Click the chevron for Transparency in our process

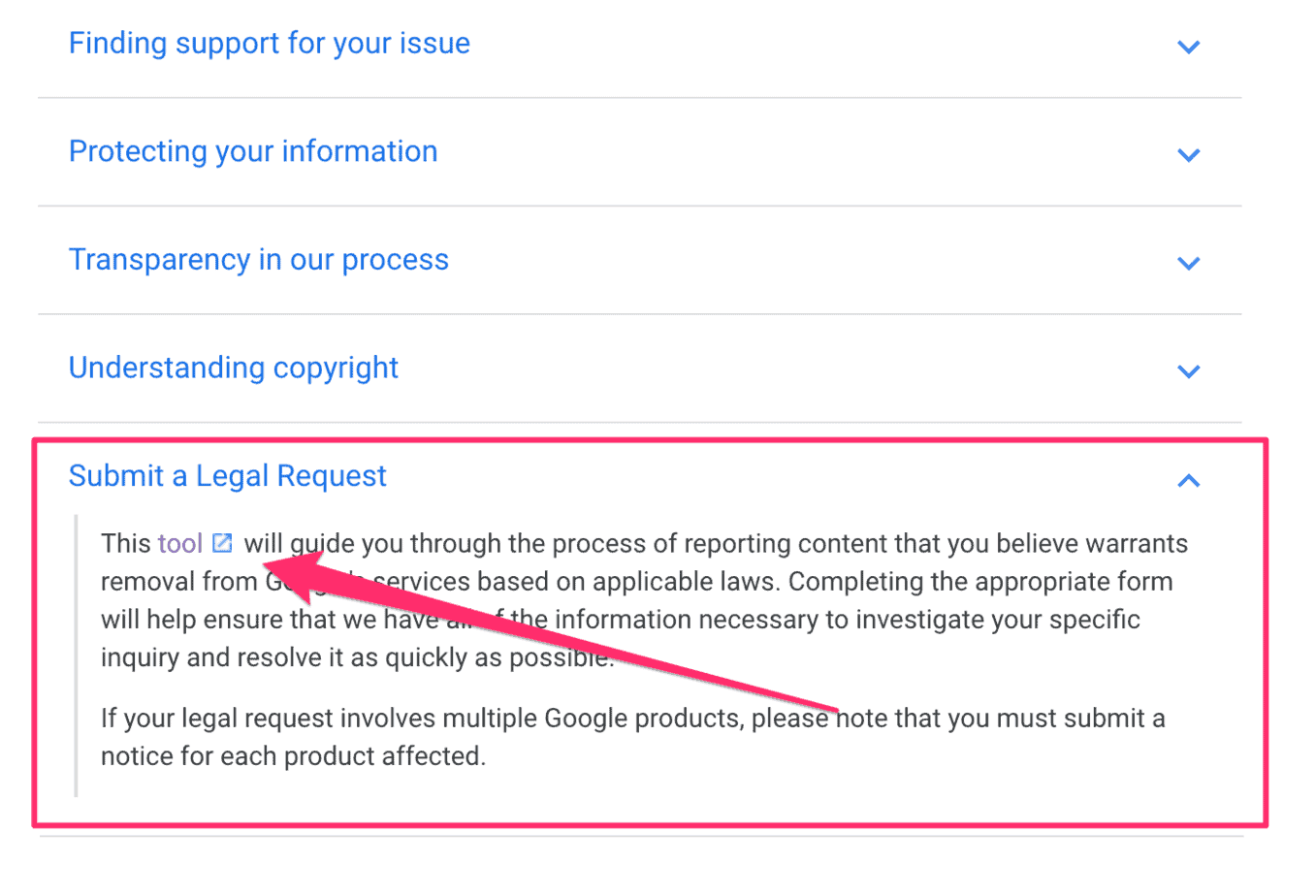click(x=1189, y=263)
